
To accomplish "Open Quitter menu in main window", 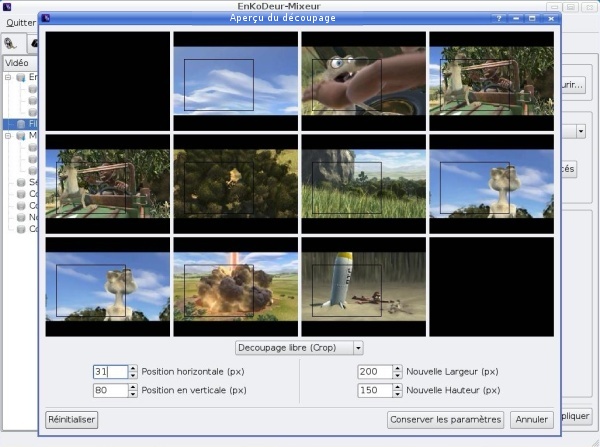I will [21, 23].
